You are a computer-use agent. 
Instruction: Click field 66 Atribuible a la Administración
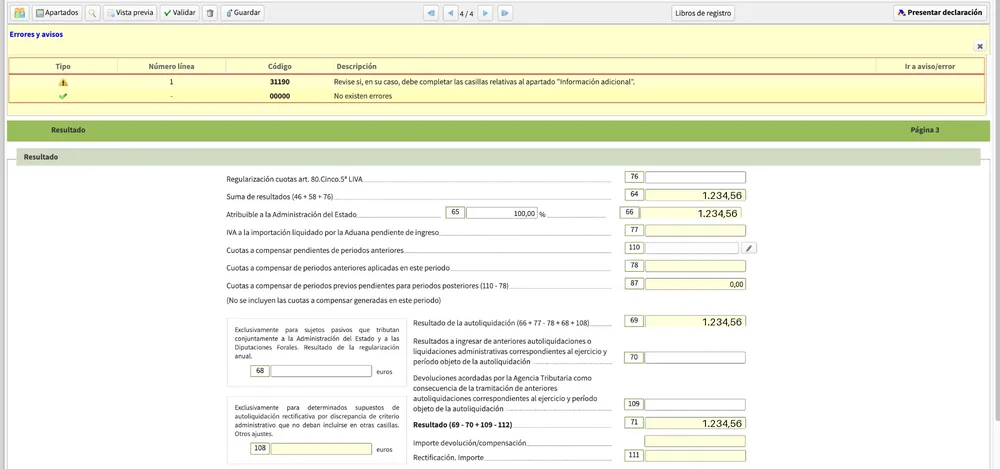point(691,213)
